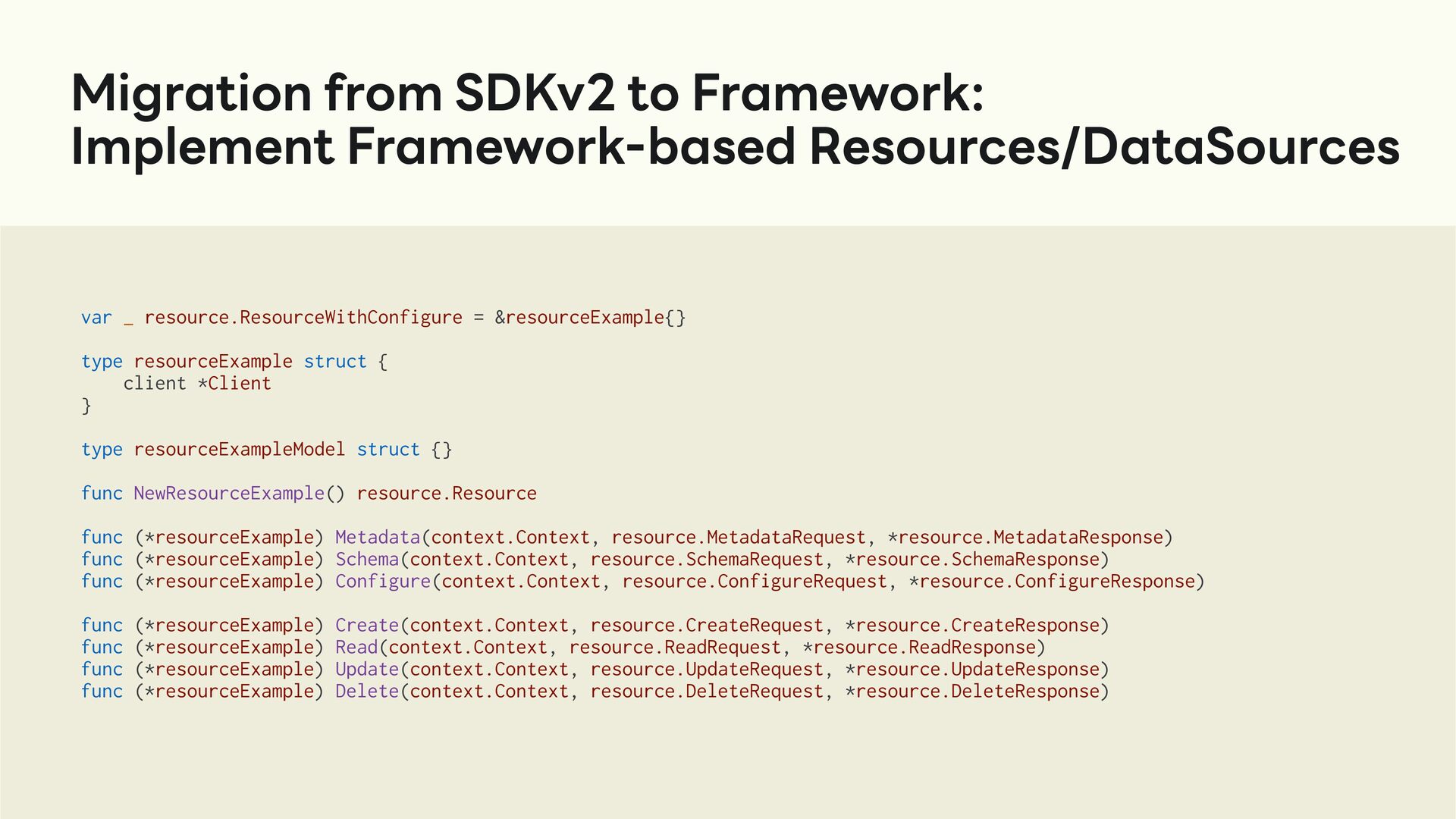Click the Delete method name

click(x=367, y=691)
